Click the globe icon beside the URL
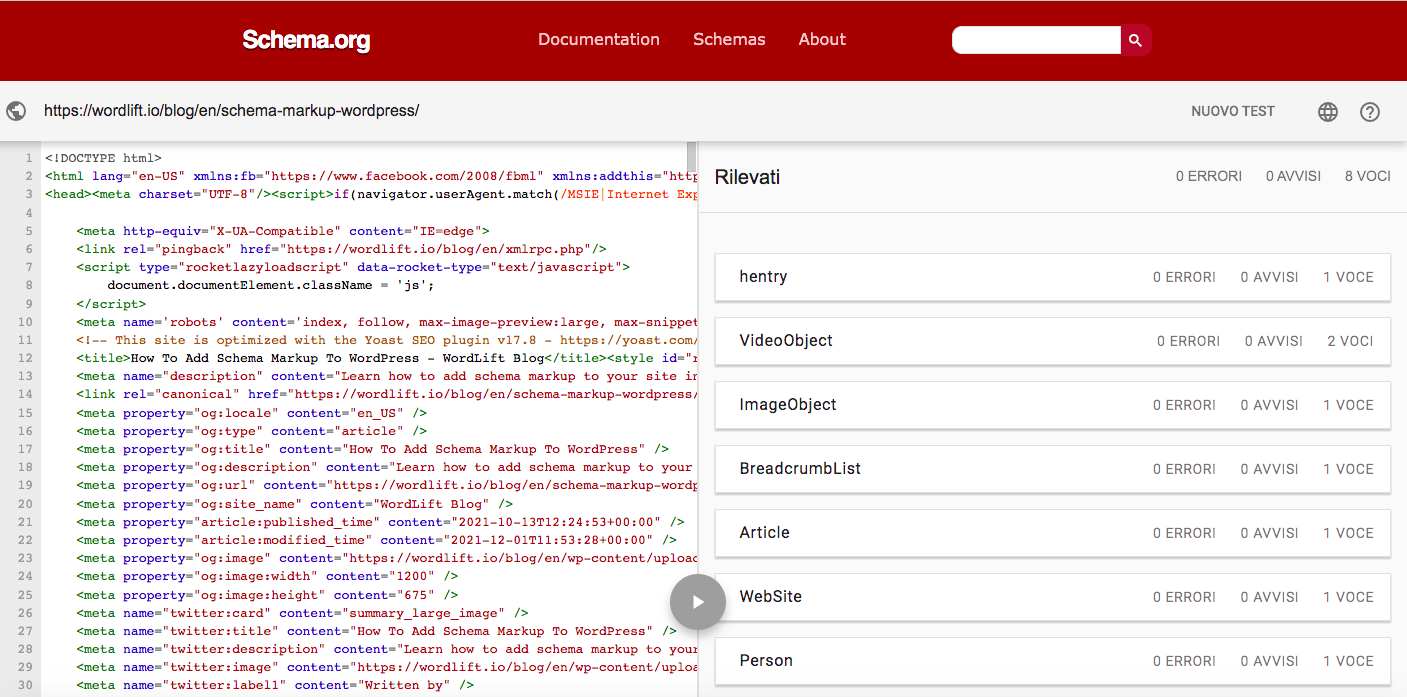 tap(16, 111)
